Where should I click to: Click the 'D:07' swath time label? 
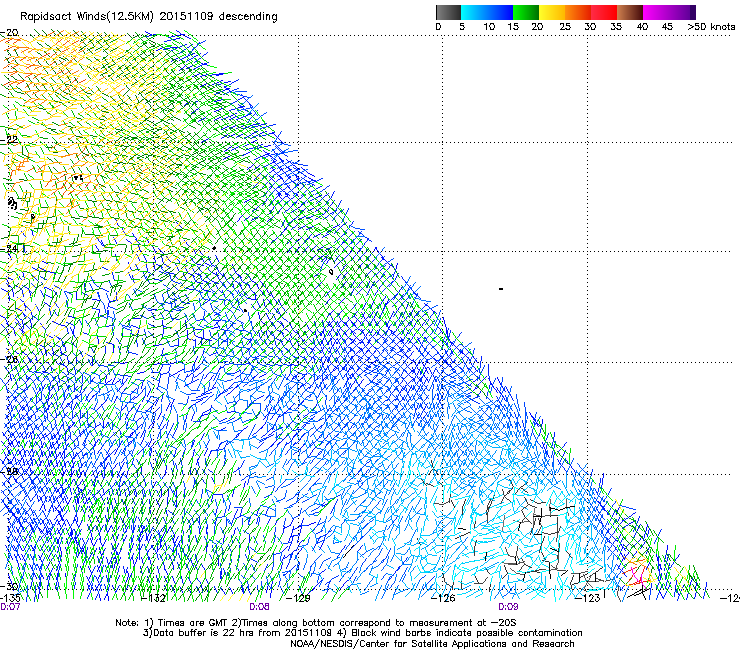pos(10,607)
